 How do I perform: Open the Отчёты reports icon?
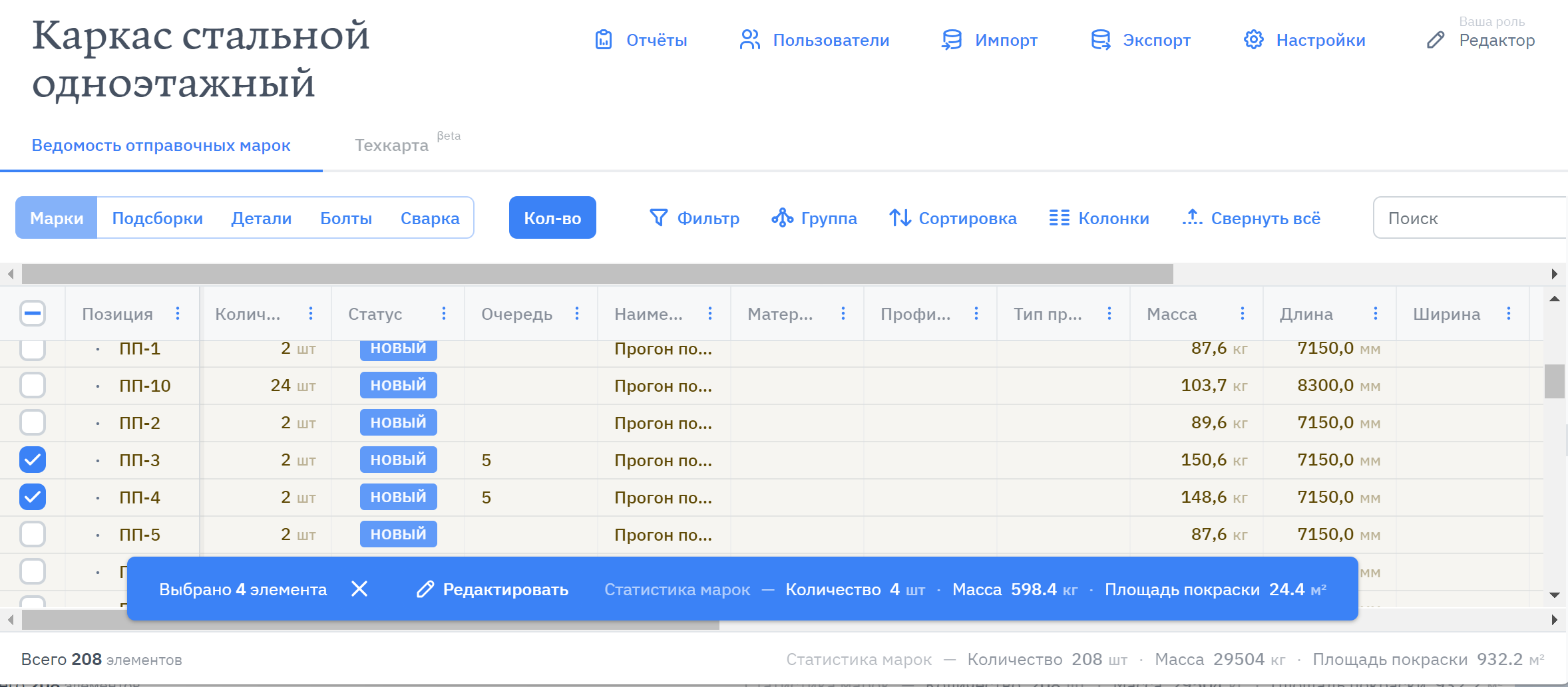pos(604,40)
